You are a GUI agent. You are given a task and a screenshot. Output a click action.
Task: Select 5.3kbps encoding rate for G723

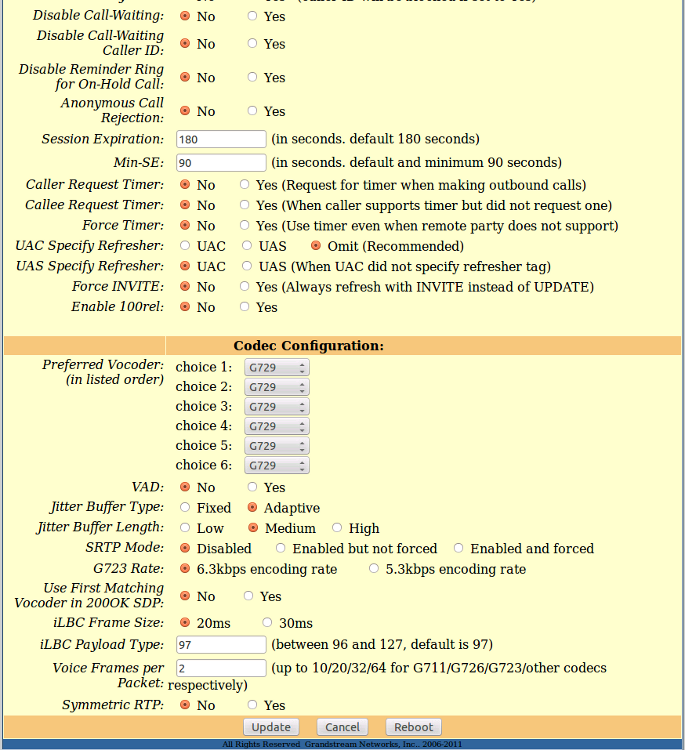tap(374, 568)
